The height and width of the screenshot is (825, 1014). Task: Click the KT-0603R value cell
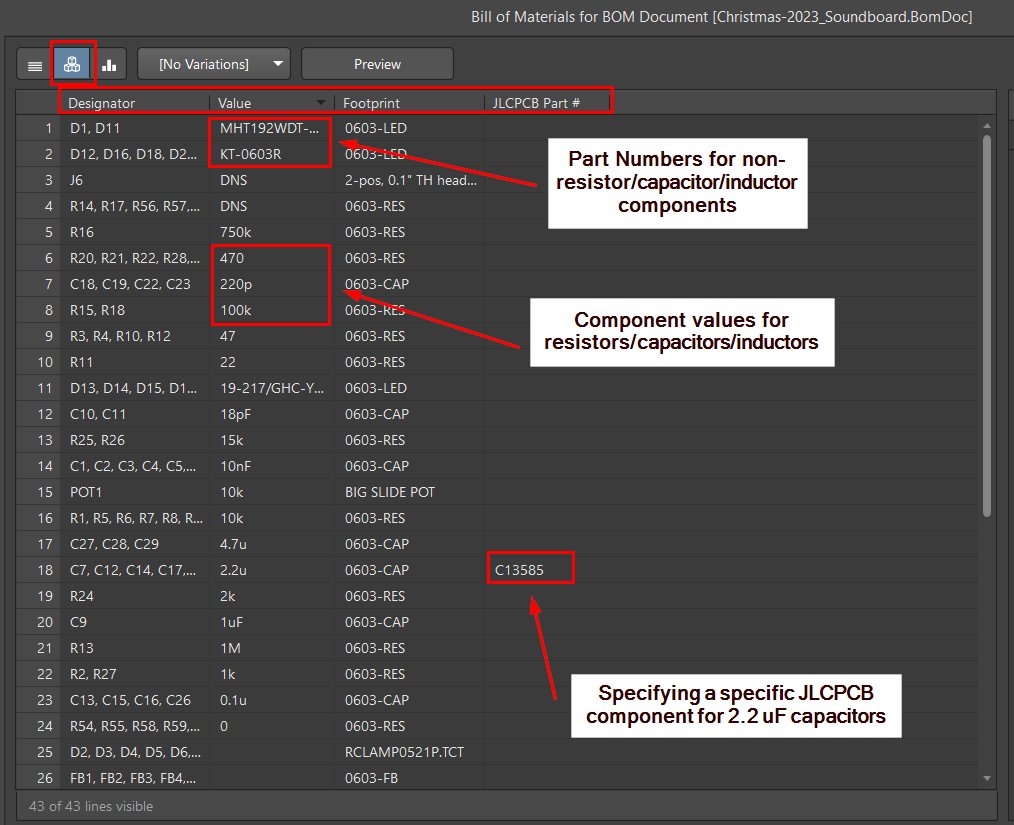tap(270, 154)
